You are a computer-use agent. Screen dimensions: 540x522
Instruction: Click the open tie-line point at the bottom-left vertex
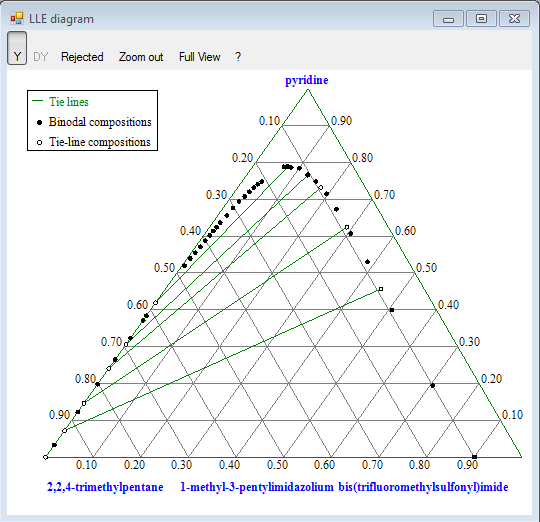point(45,457)
